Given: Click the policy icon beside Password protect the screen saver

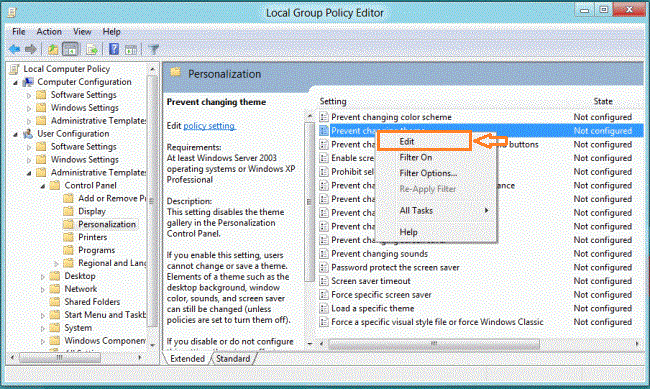Looking at the screenshot, I should (x=324, y=267).
